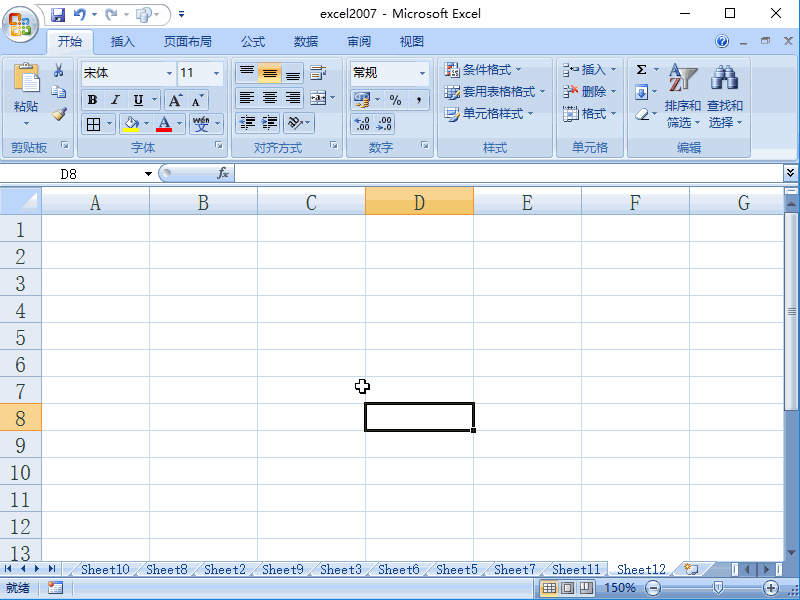Toggle wrap text icon
Image resolution: width=800 pixels, height=600 pixels.
(318, 73)
